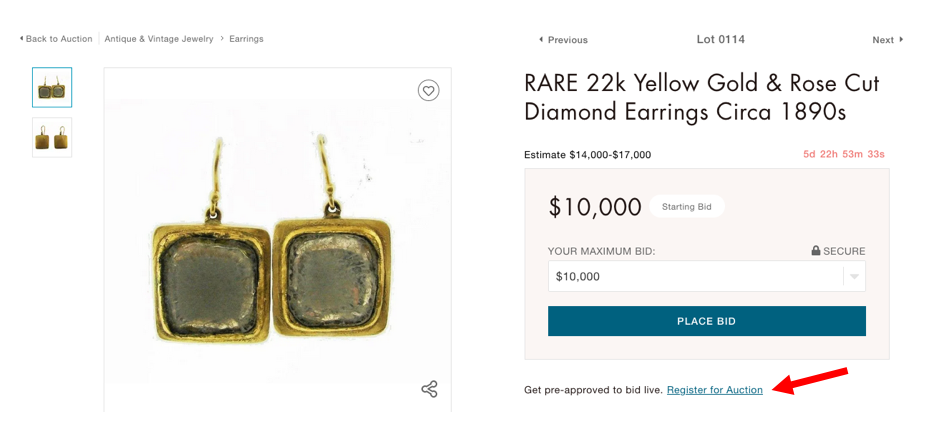
Task: Open Antique & Vintage Jewelry category
Action: [x=159, y=39]
